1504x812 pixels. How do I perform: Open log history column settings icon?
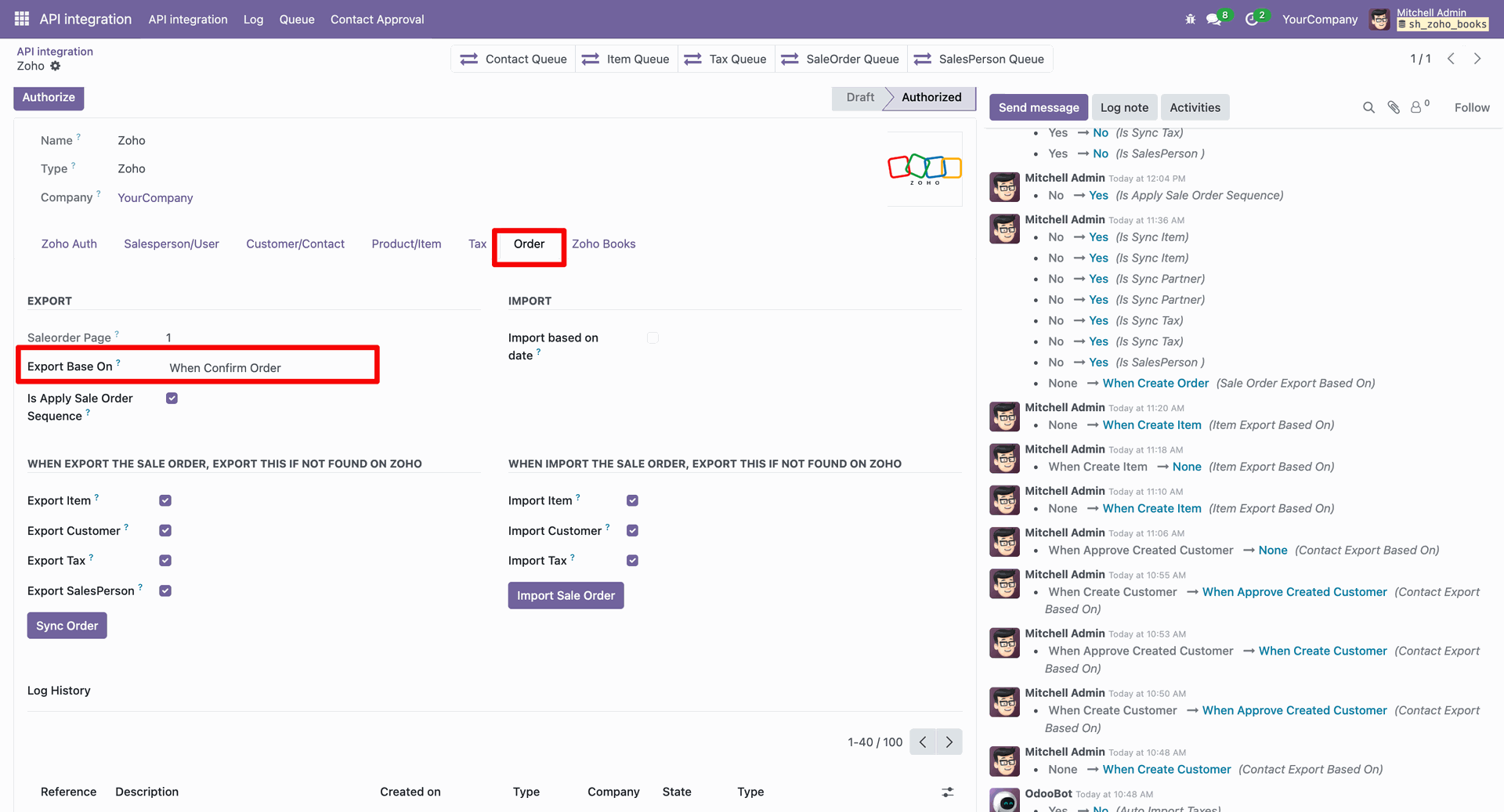(x=948, y=792)
